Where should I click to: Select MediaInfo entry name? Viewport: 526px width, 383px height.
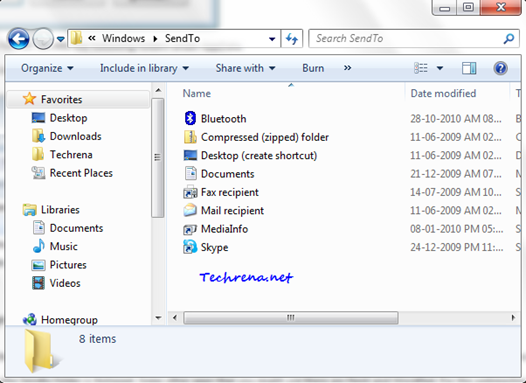click(224, 229)
